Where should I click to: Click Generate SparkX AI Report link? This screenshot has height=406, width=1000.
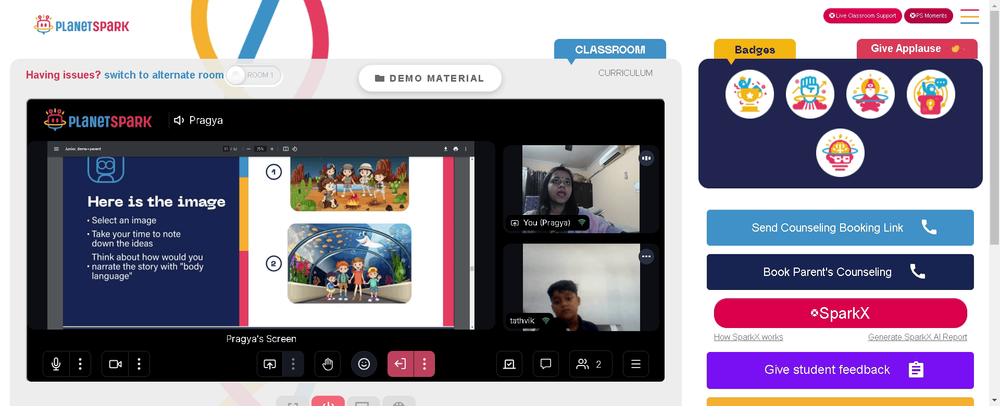(x=917, y=337)
